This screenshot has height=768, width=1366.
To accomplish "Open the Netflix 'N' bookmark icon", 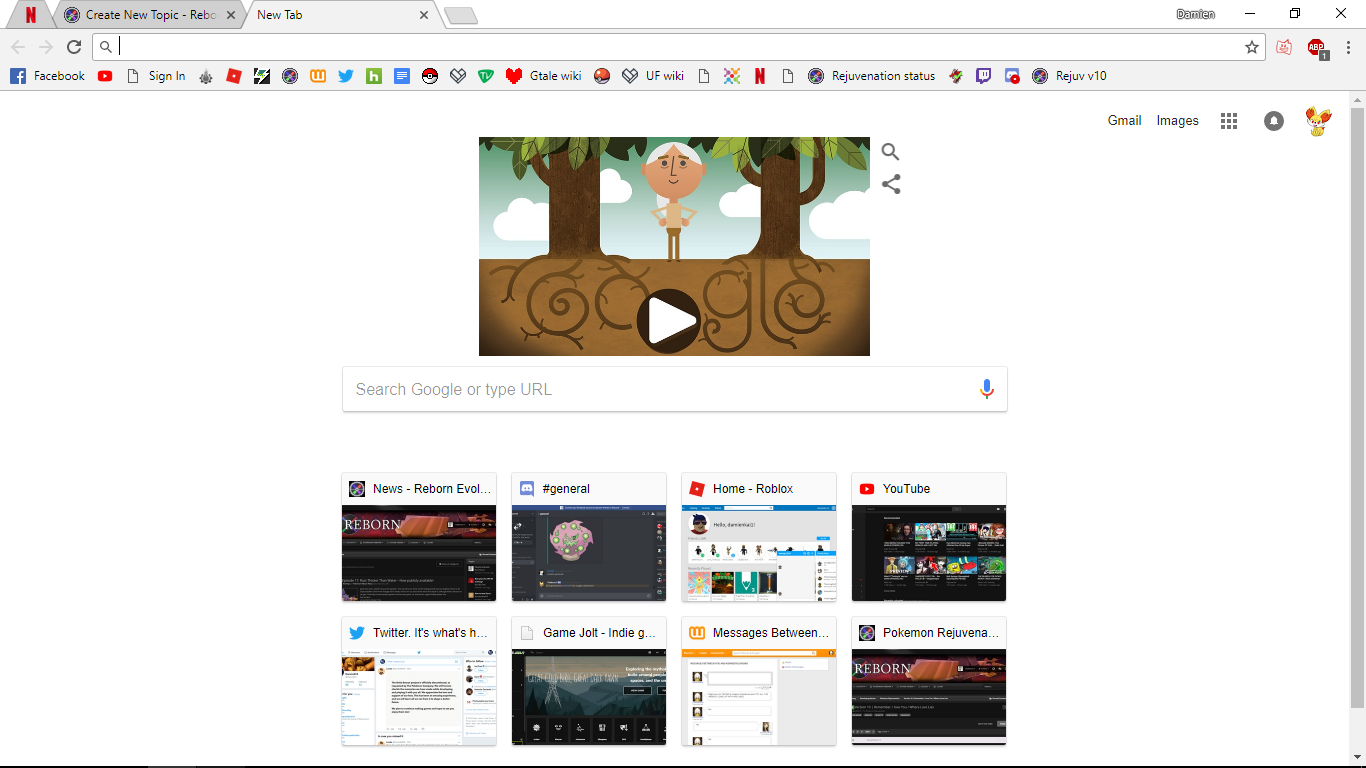I will click(x=760, y=76).
